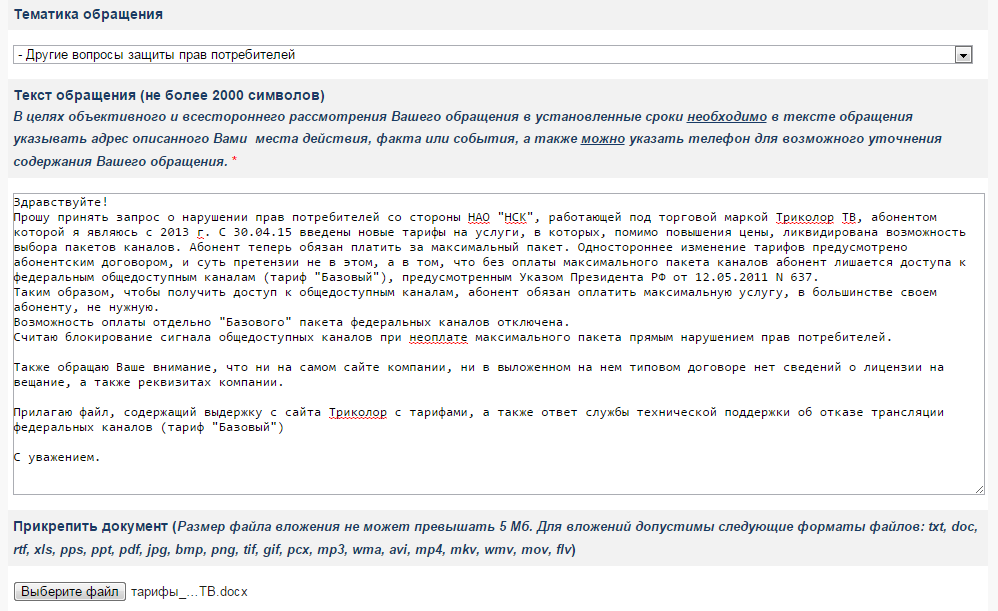Click the date '12.05.2011 N 637' in the text
998x611 pixels.
754,277
